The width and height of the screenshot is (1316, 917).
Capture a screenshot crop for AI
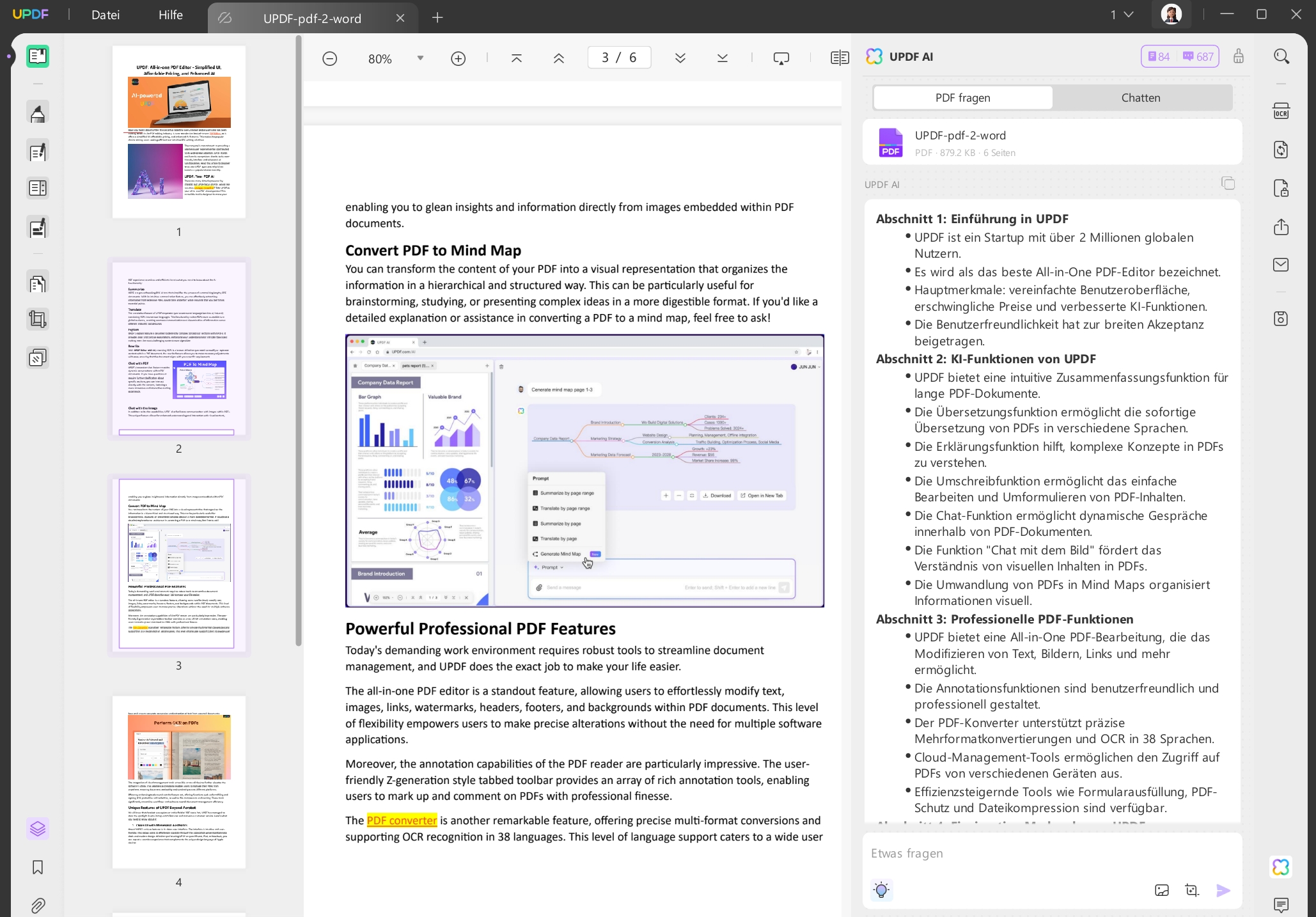[x=1192, y=890]
